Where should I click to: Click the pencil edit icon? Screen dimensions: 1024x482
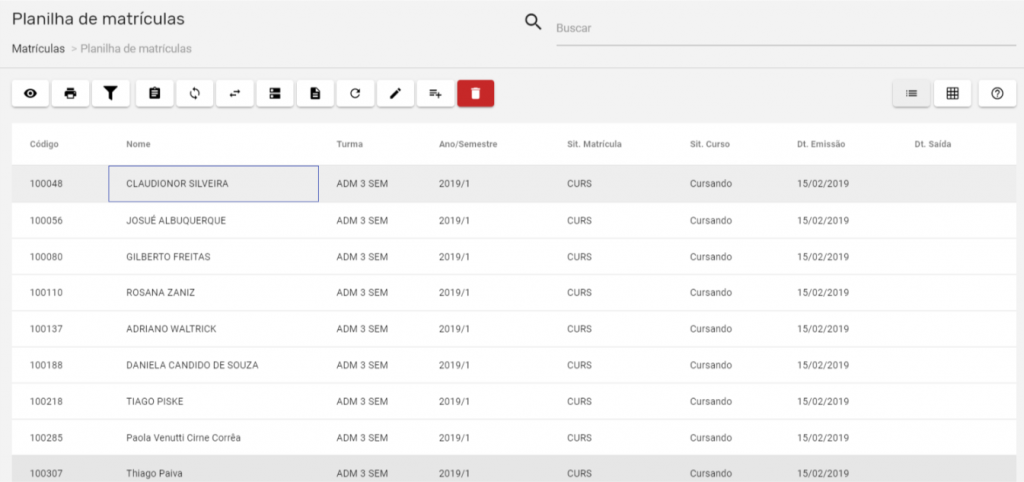coord(395,93)
